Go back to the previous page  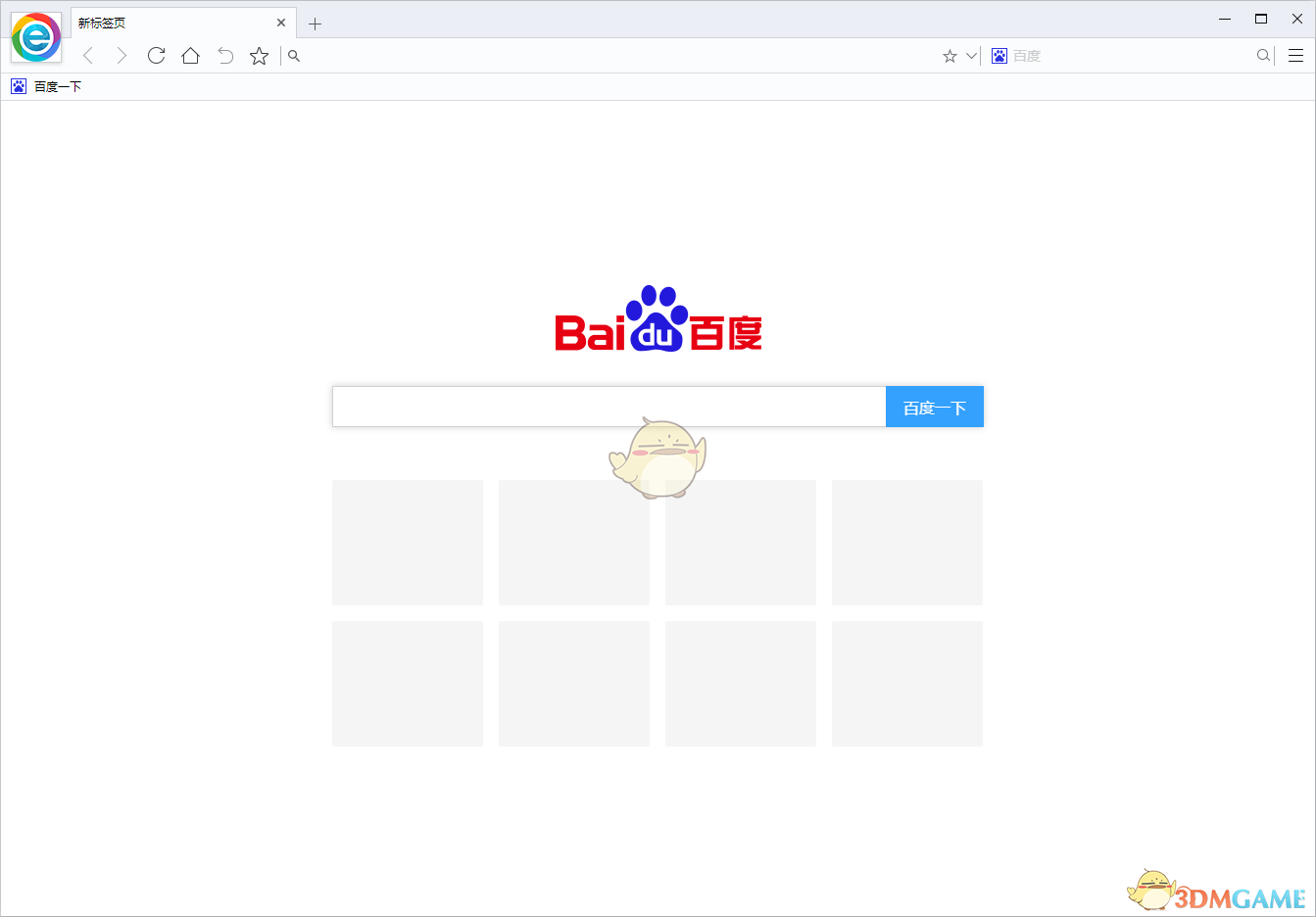(88, 56)
